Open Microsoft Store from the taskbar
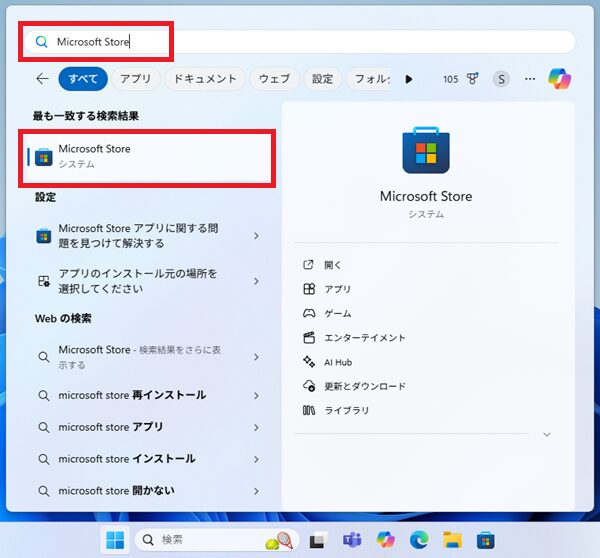The height and width of the screenshot is (558, 600). [x=486, y=540]
